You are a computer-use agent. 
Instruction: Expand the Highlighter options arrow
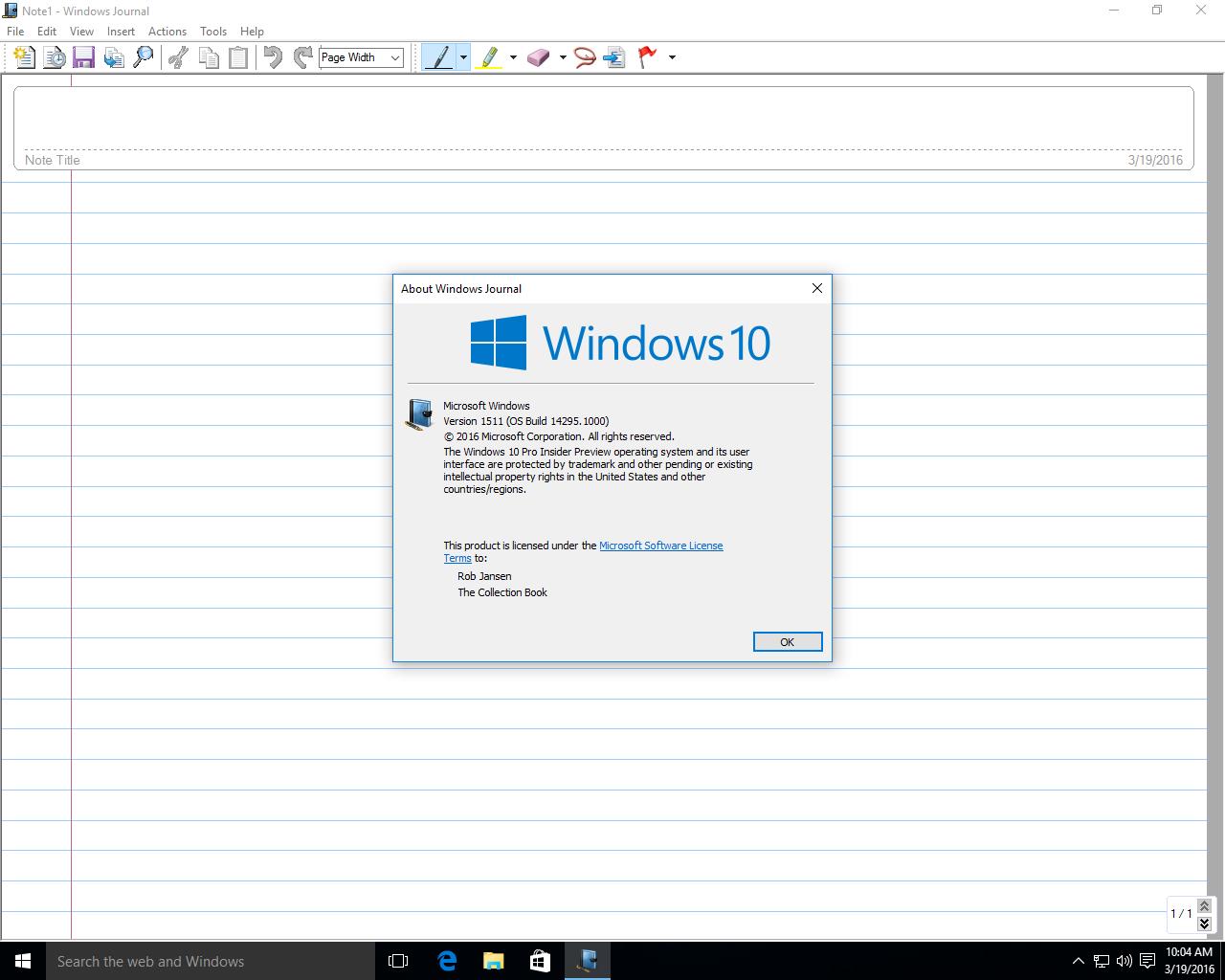[513, 57]
